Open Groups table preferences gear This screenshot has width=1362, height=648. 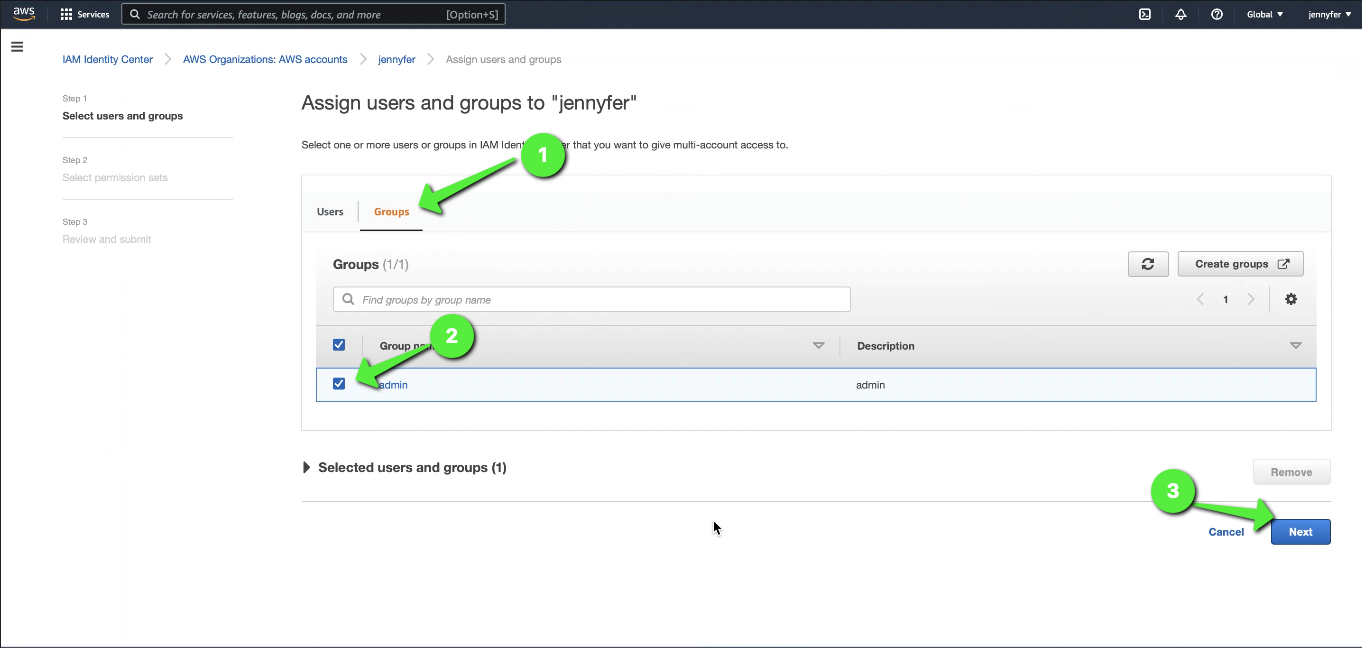point(1291,299)
